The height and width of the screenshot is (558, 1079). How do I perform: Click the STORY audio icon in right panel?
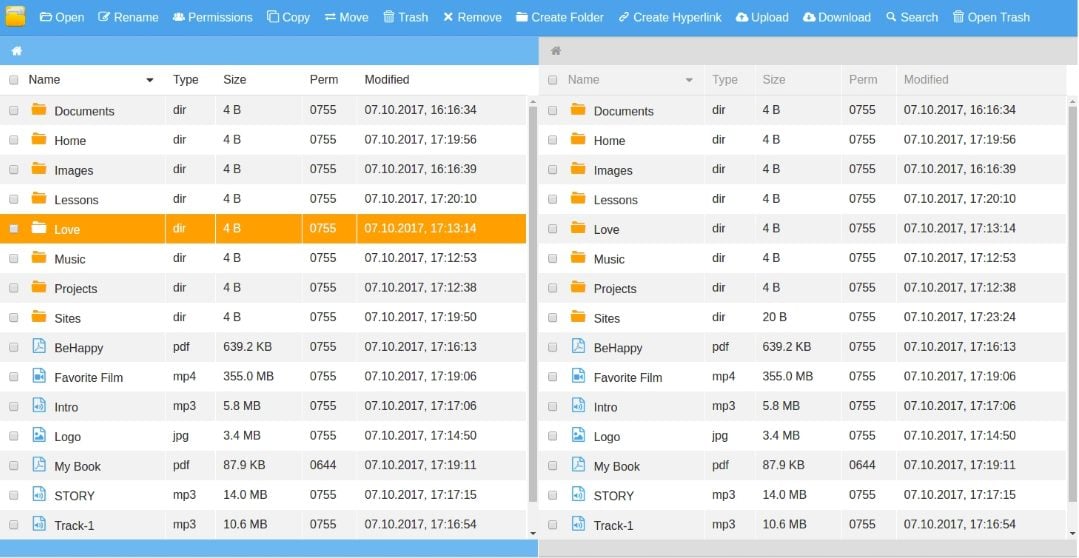pyautogui.click(x=578, y=494)
